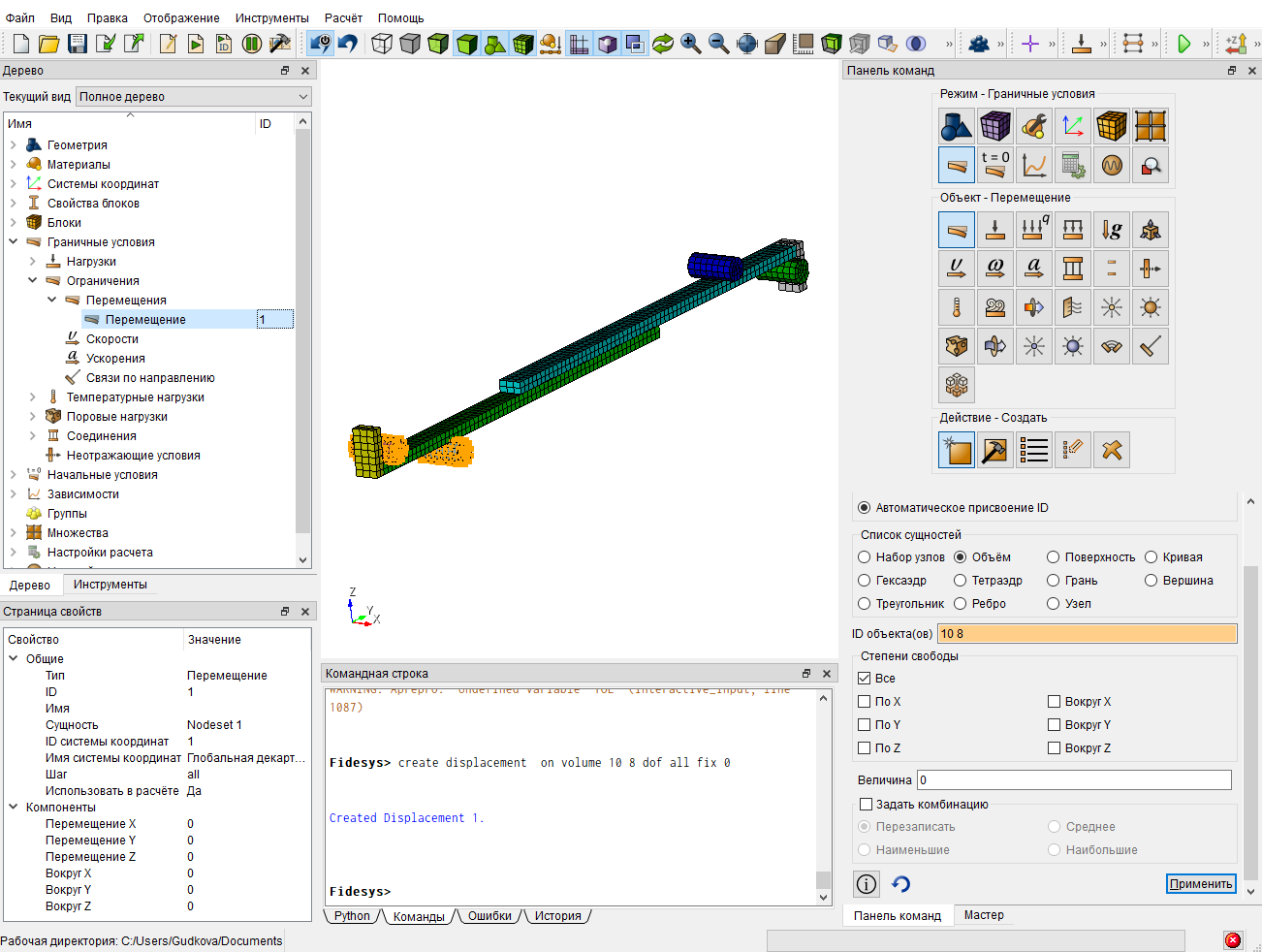
Task: Expand the 'Материалы' tree node
Action: 13,165
